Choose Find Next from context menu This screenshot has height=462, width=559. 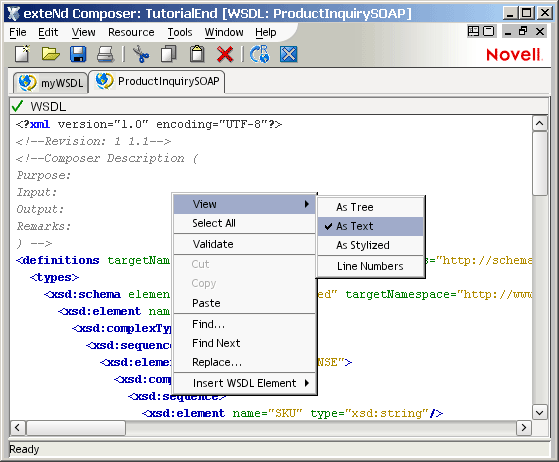click(x=244, y=343)
